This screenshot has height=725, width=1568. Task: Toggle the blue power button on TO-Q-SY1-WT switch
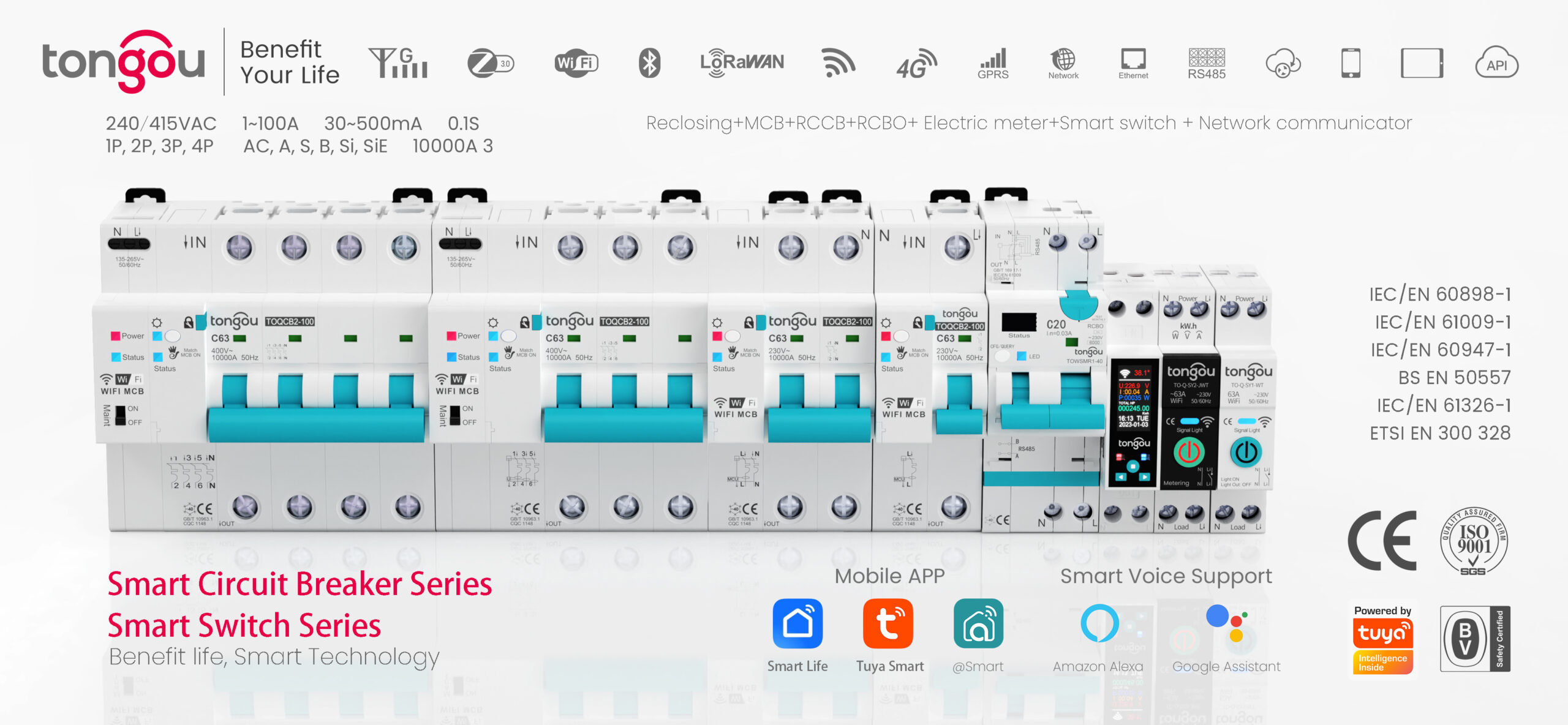(1246, 453)
